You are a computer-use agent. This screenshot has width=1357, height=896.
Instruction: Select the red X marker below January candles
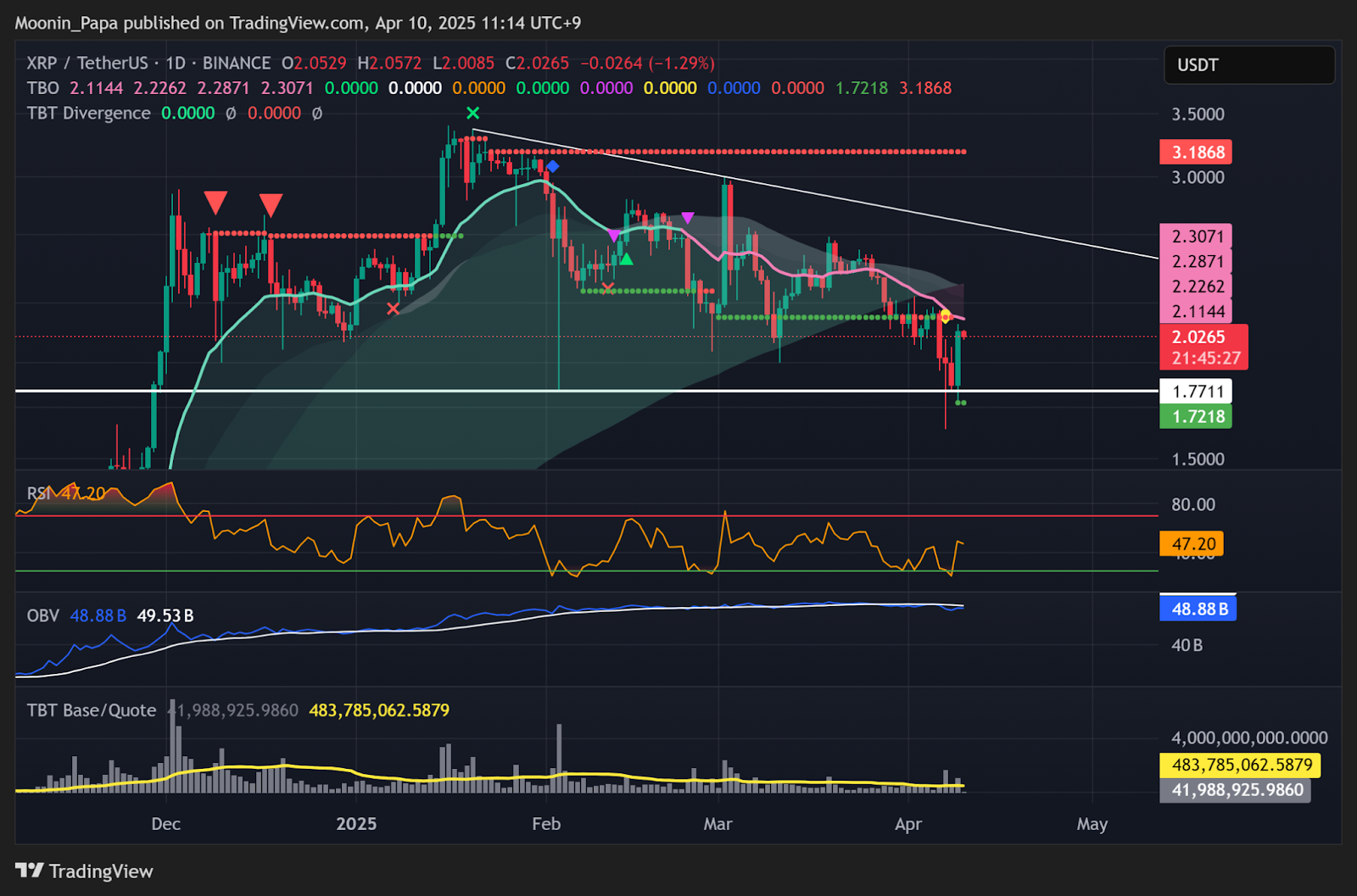pyautogui.click(x=393, y=309)
